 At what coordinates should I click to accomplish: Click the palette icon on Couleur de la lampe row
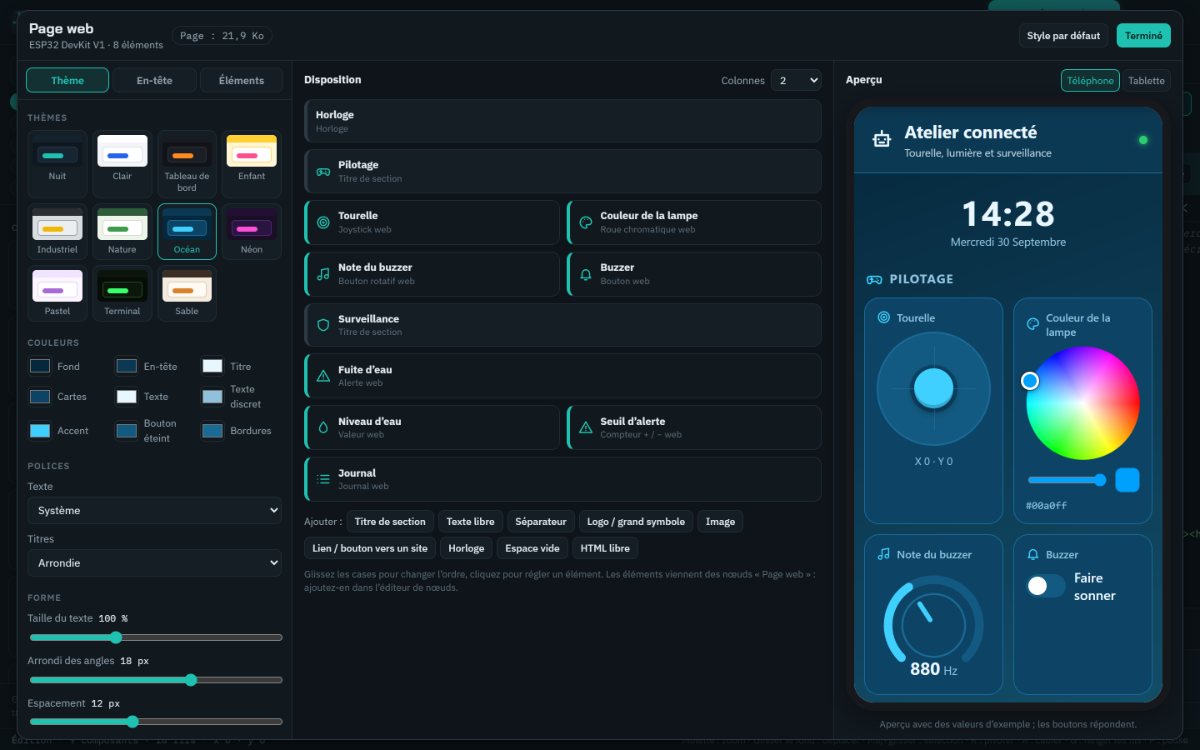pyautogui.click(x=586, y=222)
